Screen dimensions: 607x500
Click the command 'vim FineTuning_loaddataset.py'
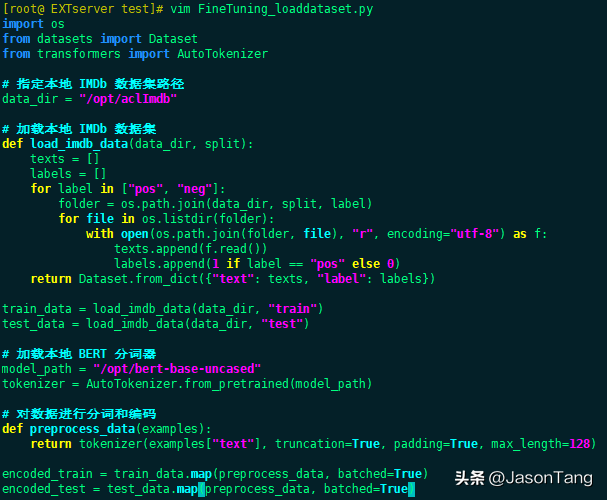(x=272, y=9)
